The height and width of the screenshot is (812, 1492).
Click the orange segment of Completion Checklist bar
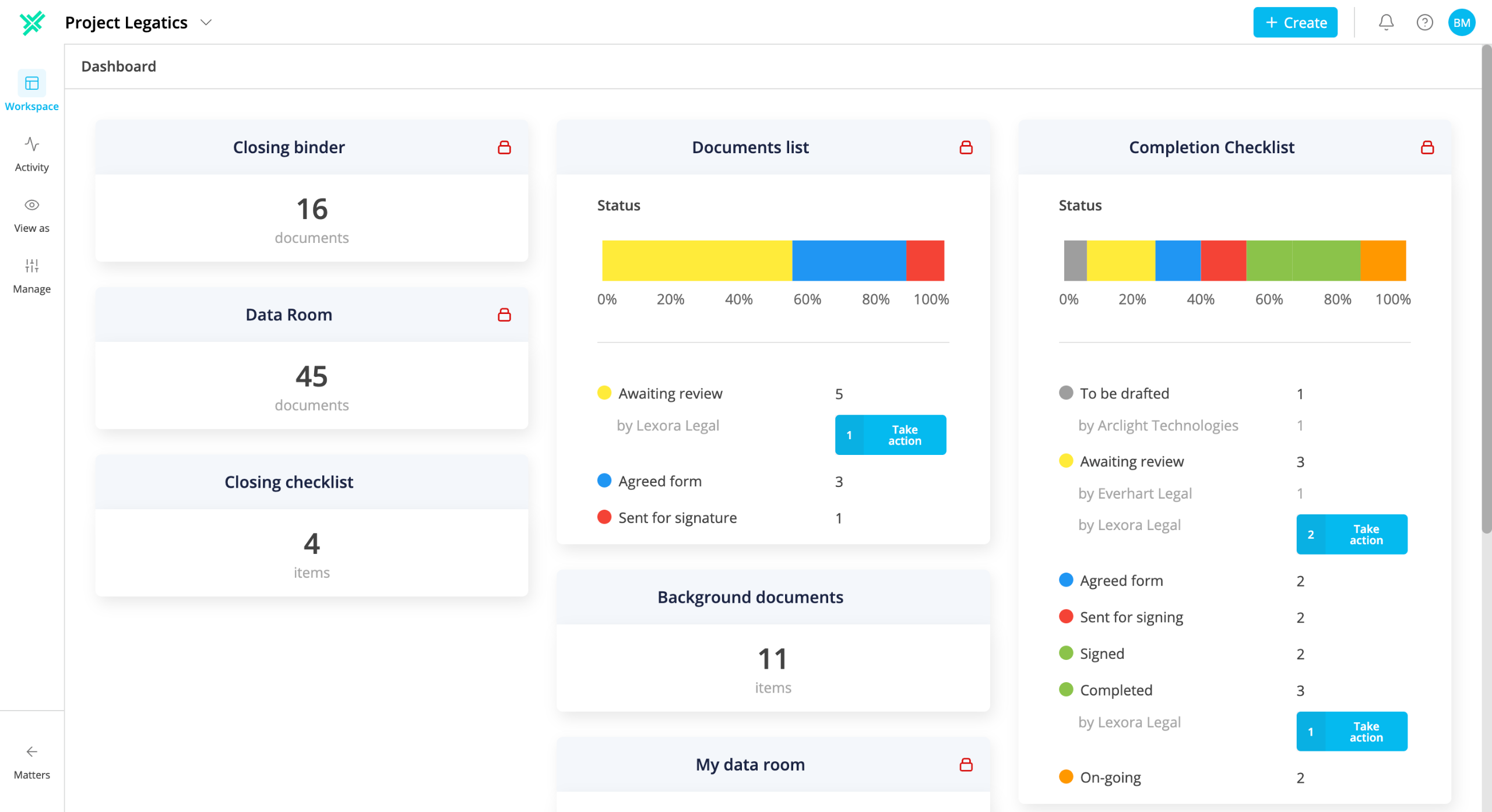[x=1383, y=261]
